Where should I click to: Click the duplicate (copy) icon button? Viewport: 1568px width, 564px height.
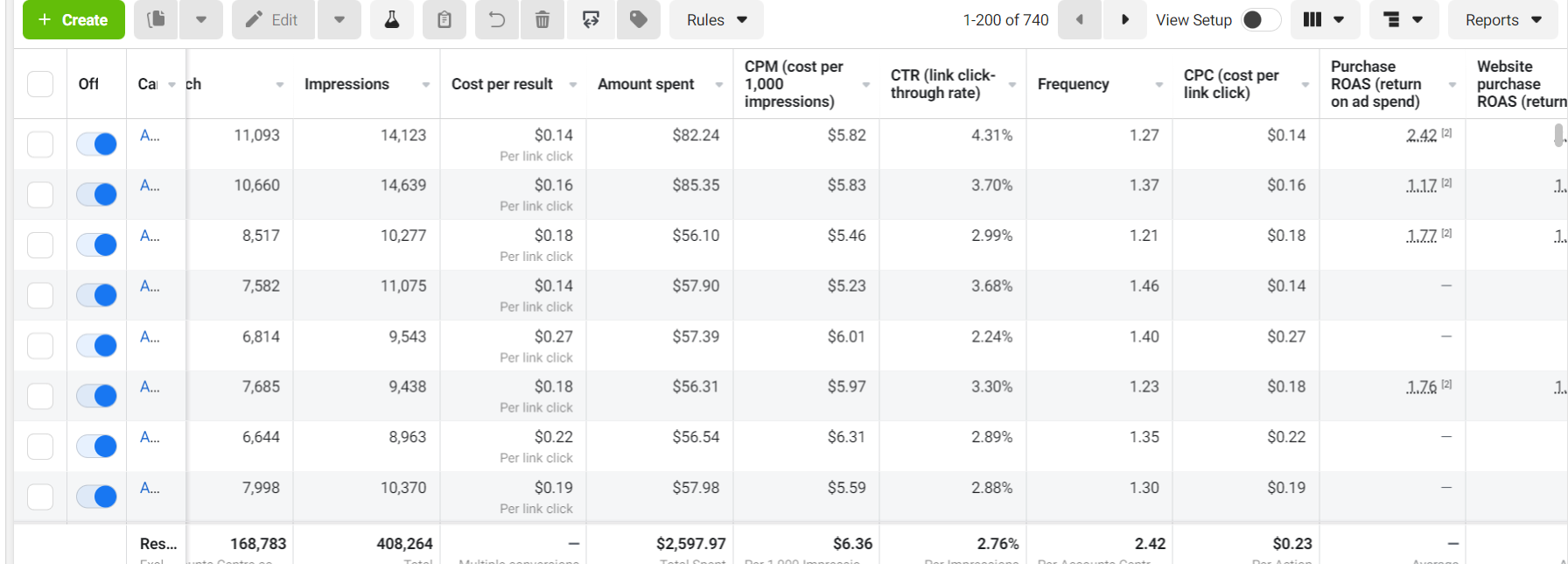[x=157, y=19]
